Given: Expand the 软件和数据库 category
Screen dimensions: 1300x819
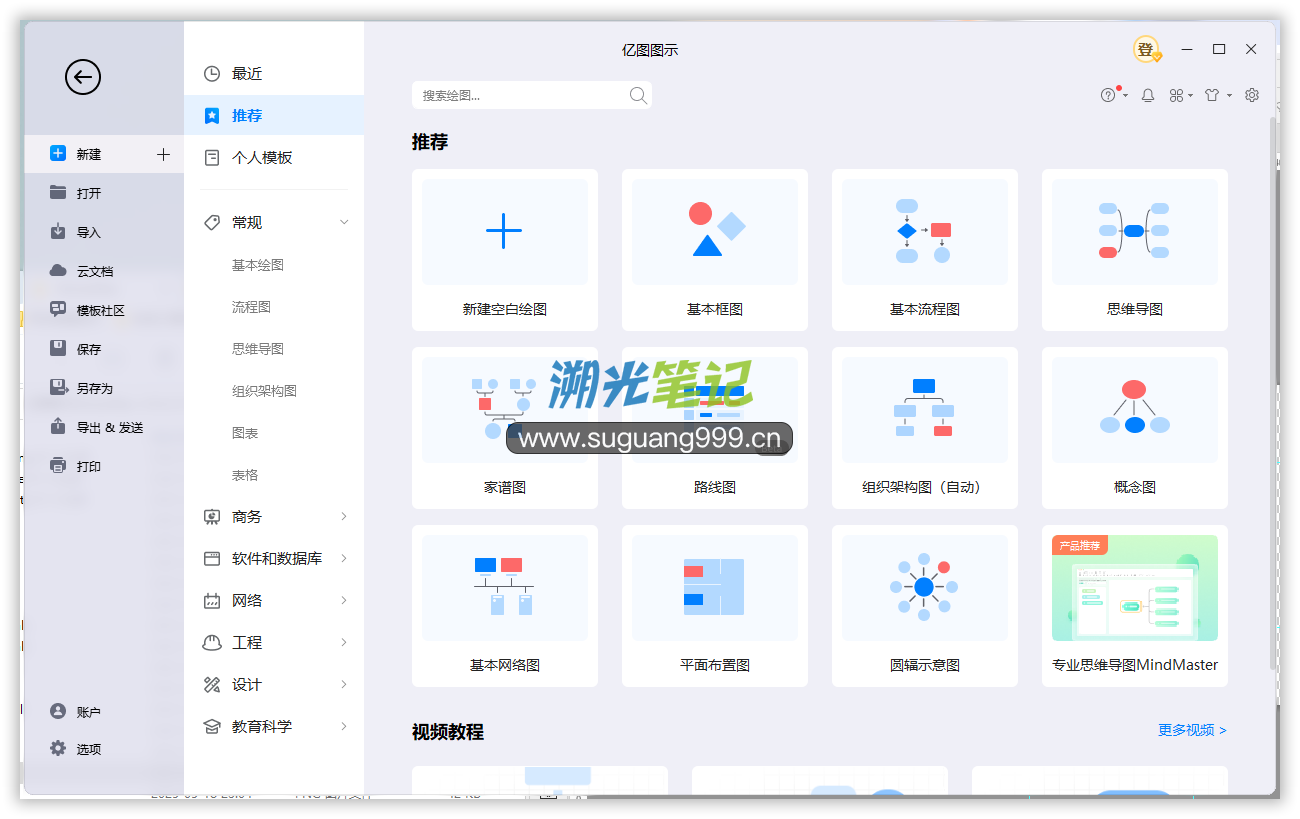Looking at the screenshot, I should (344, 558).
